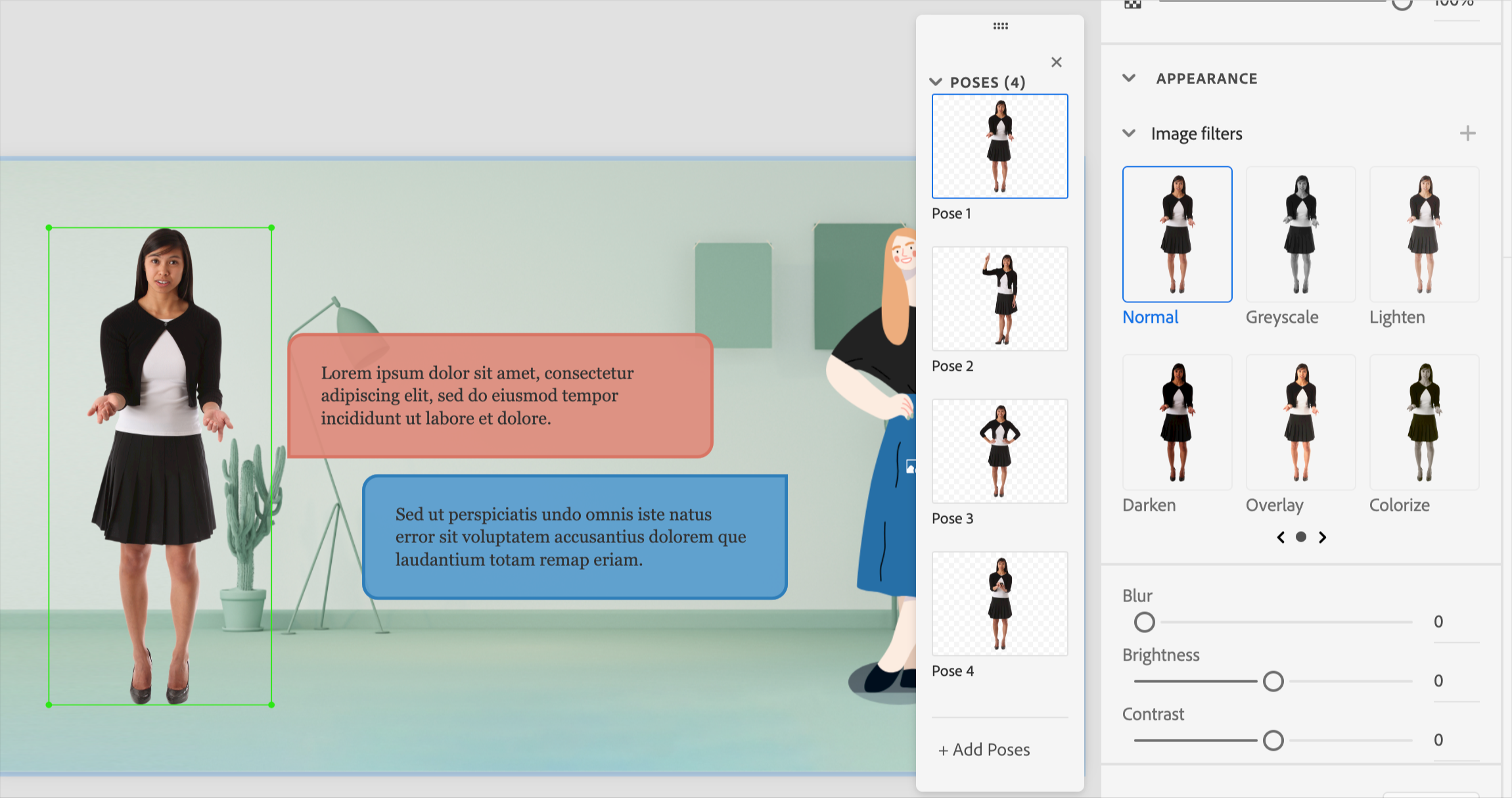Viewport: 1512px width, 798px height.
Task: Select the Greyscale image filter
Action: click(1300, 234)
